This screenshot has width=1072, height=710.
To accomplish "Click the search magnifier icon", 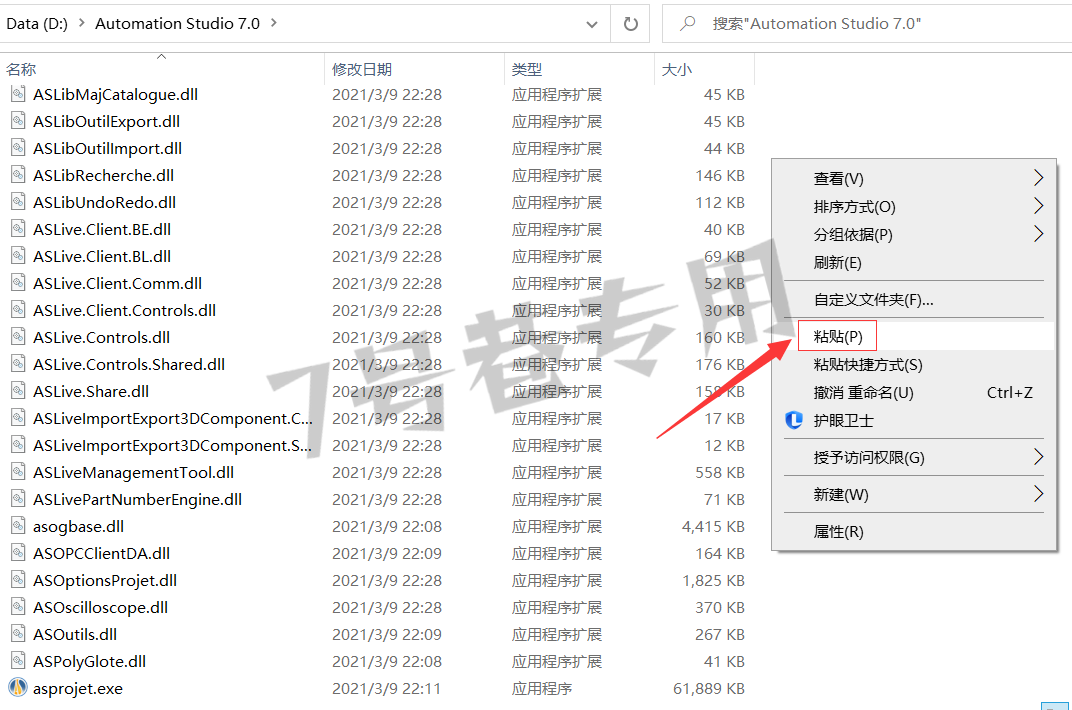I will (x=688, y=23).
